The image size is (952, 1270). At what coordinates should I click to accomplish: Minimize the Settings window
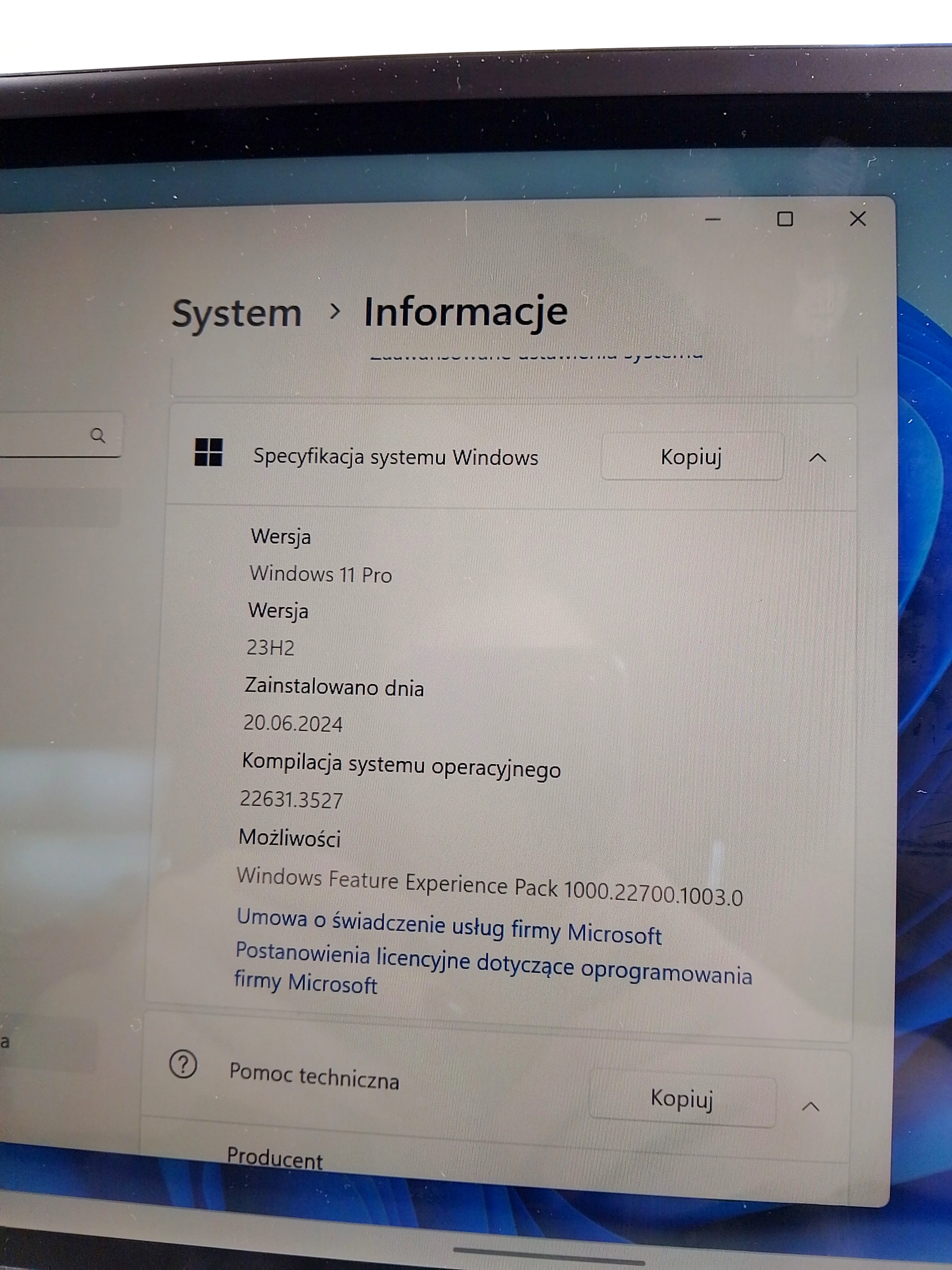712,219
